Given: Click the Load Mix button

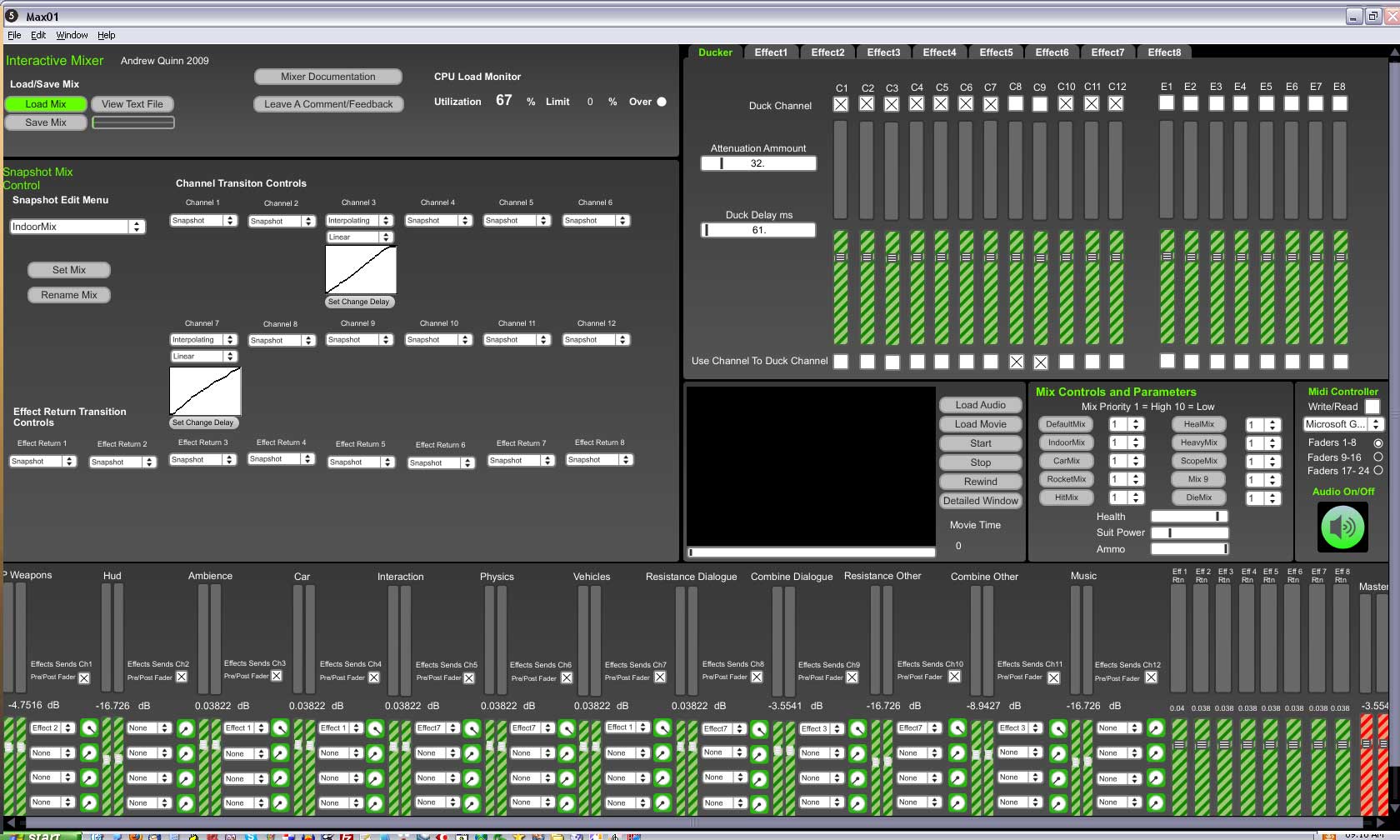Looking at the screenshot, I should point(46,104).
